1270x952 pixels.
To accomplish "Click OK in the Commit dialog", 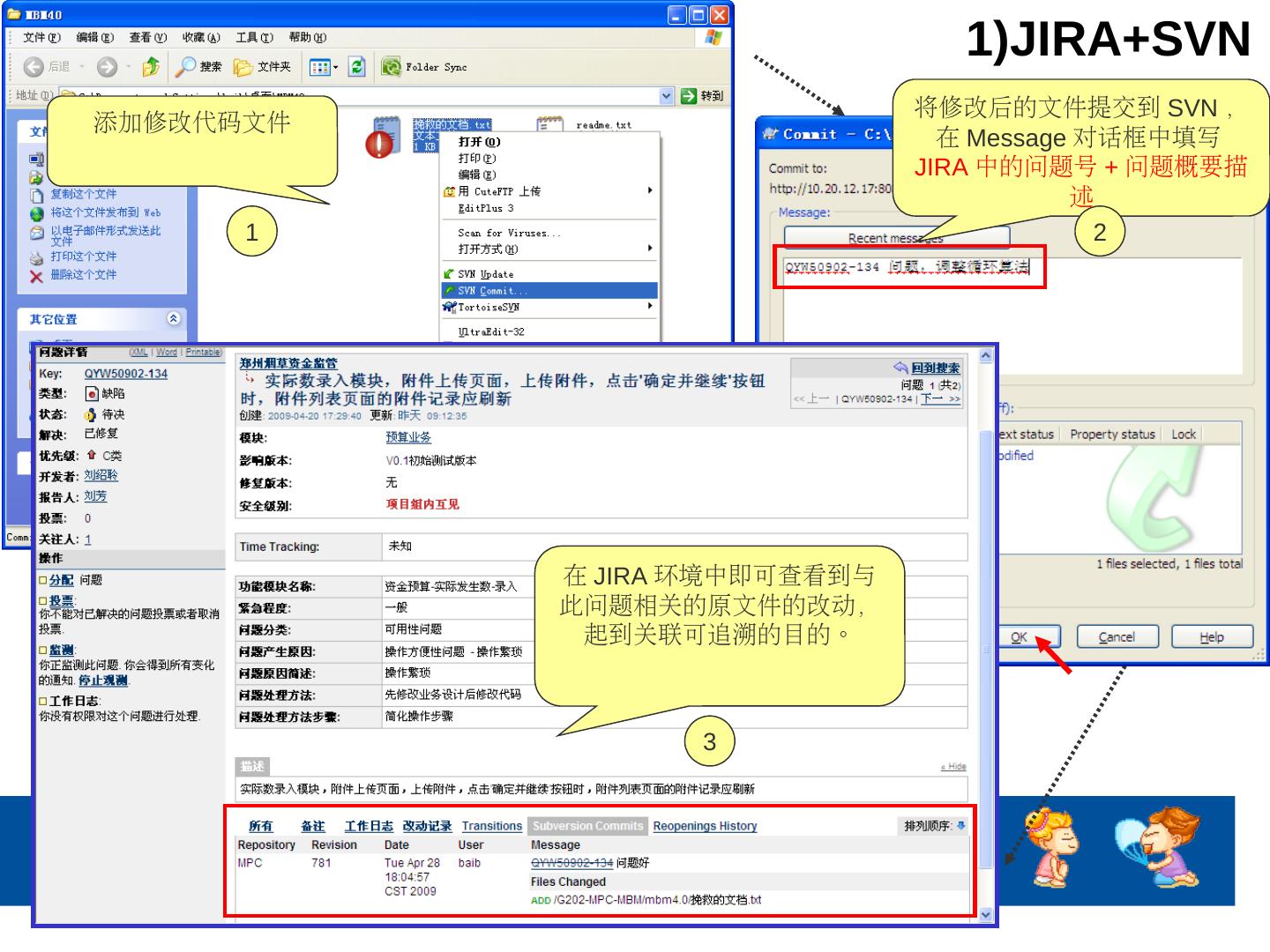I will coord(1019,637).
